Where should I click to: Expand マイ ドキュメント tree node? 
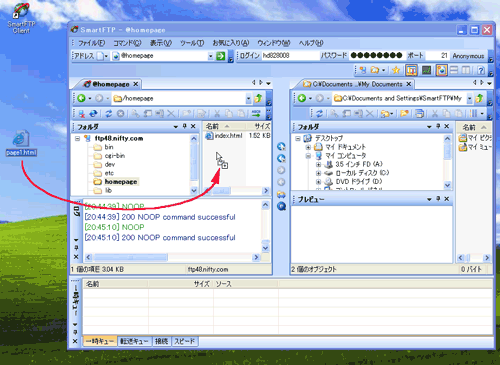pyautogui.click(x=308, y=147)
